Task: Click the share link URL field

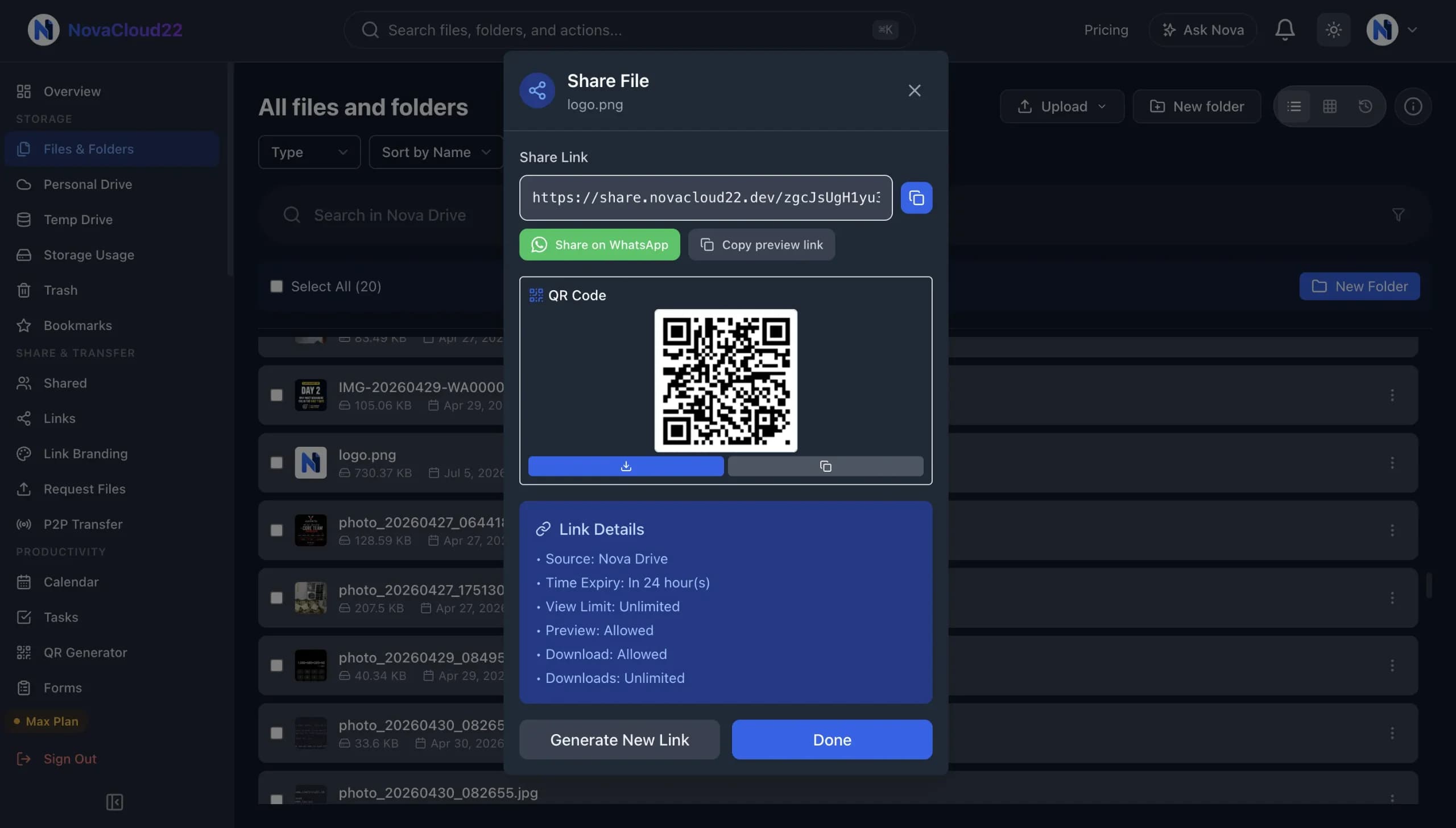Action: [x=705, y=197]
